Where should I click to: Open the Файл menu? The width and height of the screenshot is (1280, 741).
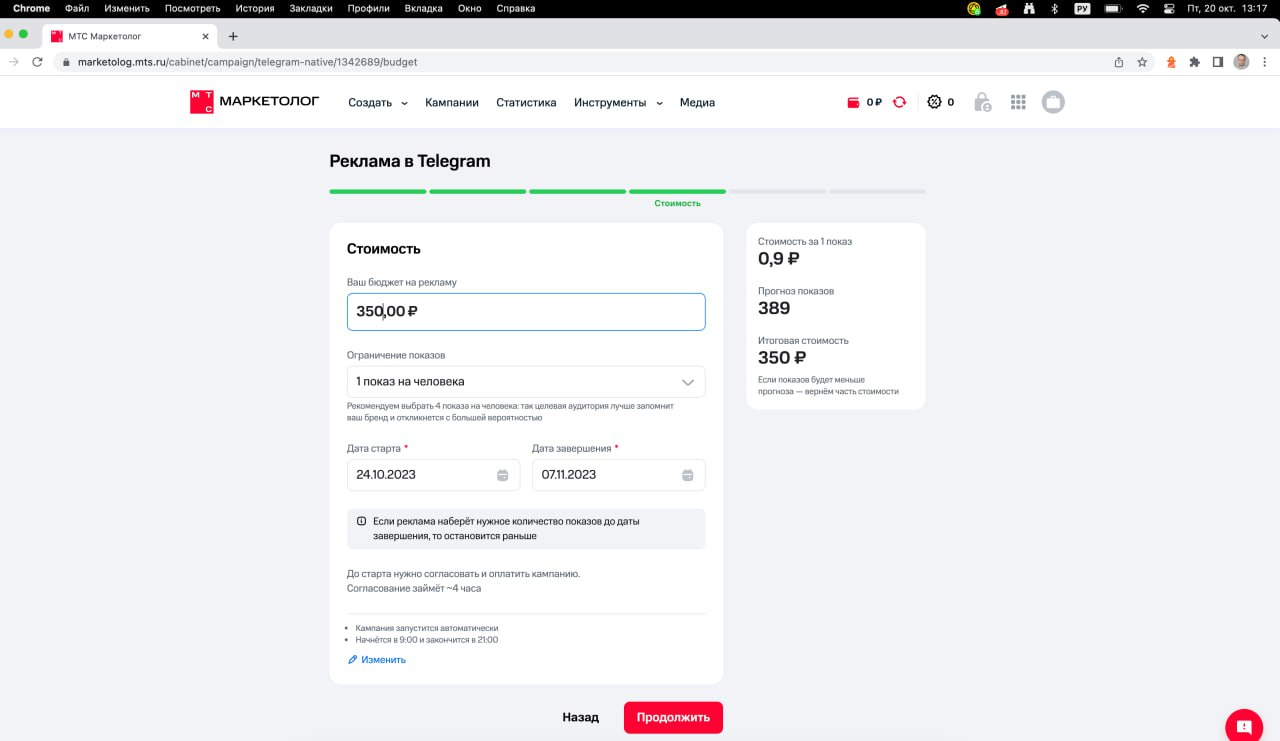[x=77, y=8]
